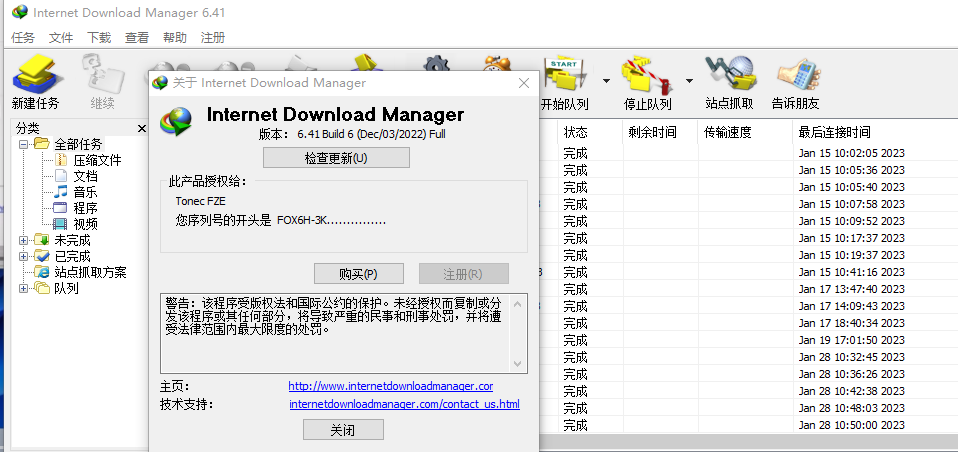Open the 开始队列 dropdown arrow
958x452 pixels.
pyautogui.click(x=606, y=81)
